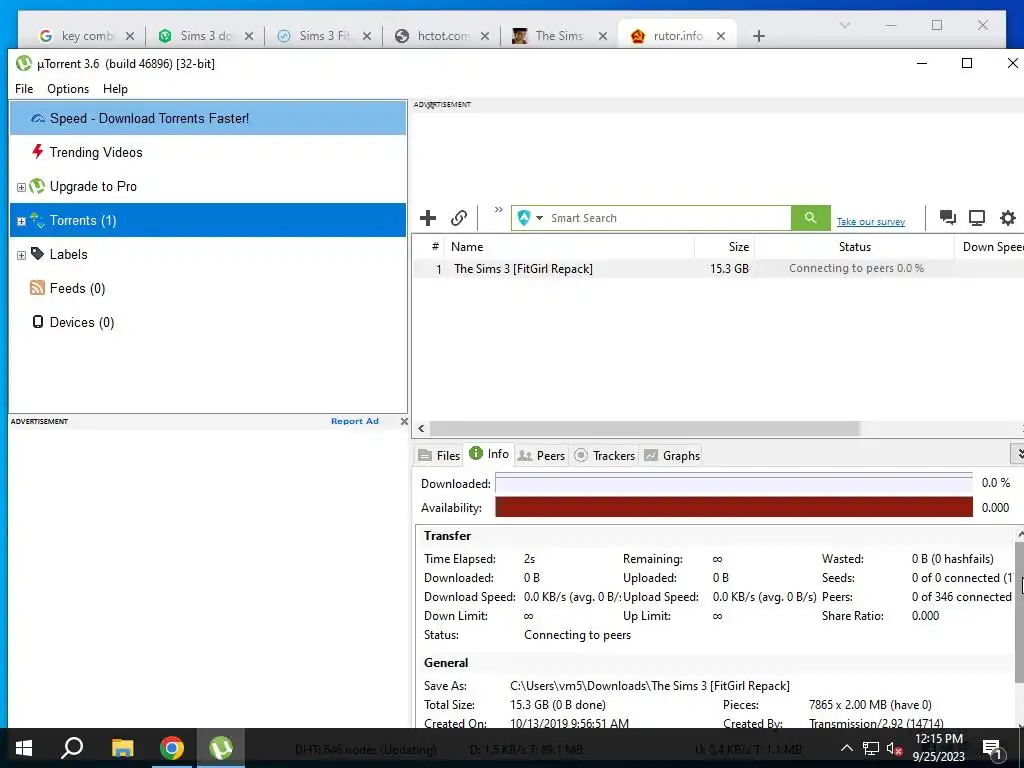Open a new Chrome tab
This screenshot has height=768, width=1024.
(x=758, y=36)
